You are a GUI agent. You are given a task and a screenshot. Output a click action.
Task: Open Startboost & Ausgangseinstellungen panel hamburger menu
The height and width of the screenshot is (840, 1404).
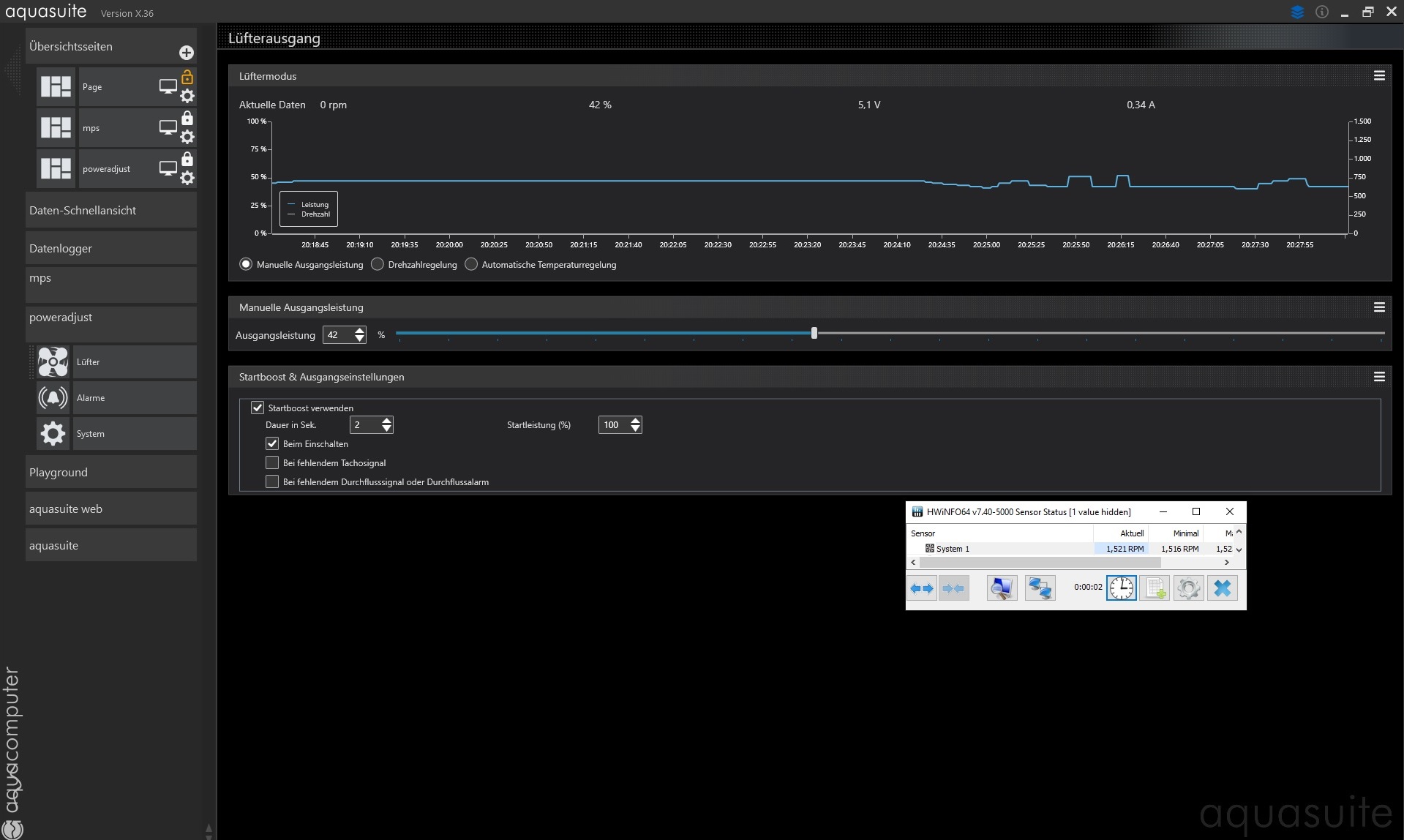pos(1379,376)
